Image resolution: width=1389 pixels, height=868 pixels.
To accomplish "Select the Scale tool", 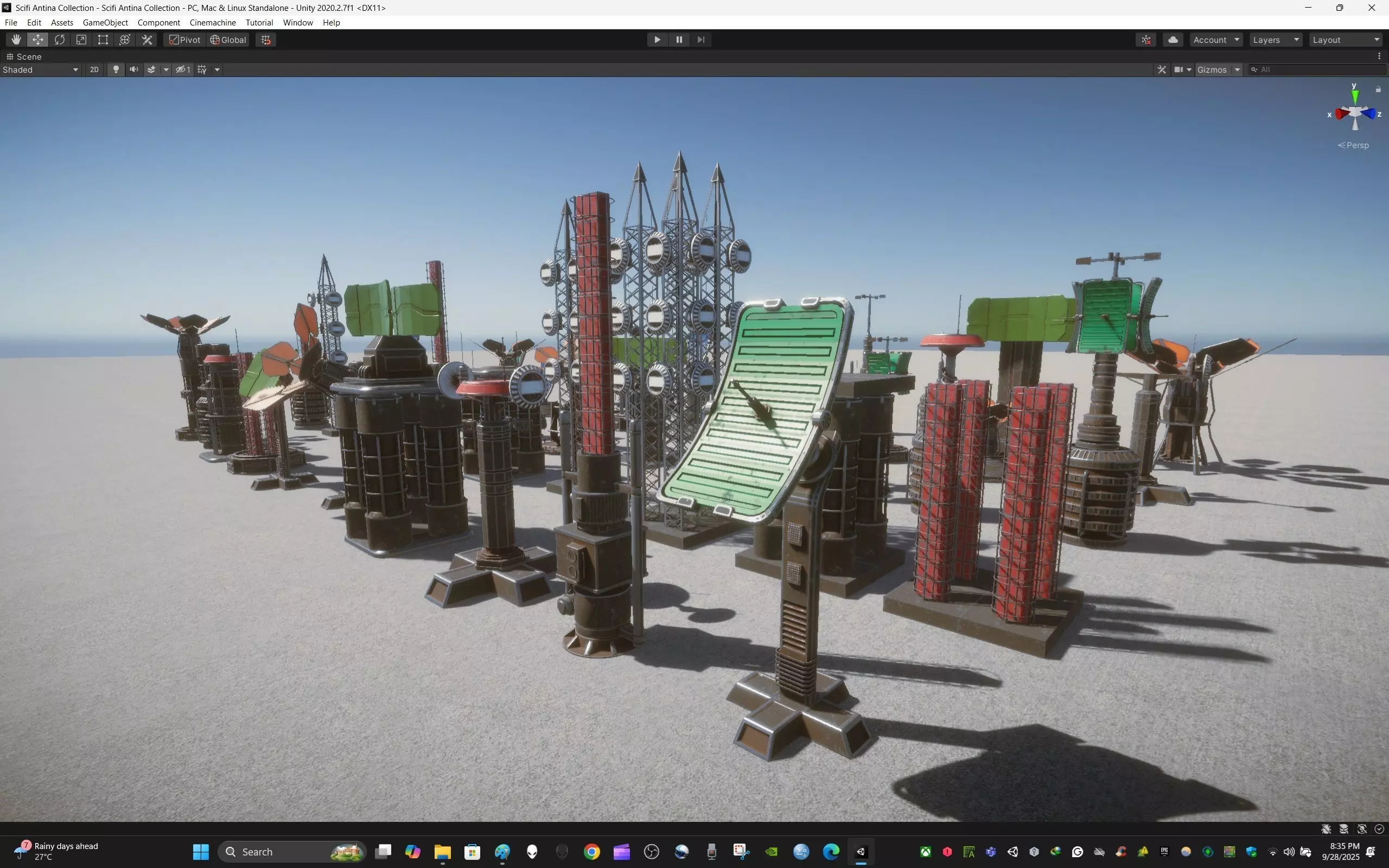I will pyautogui.click(x=81, y=40).
